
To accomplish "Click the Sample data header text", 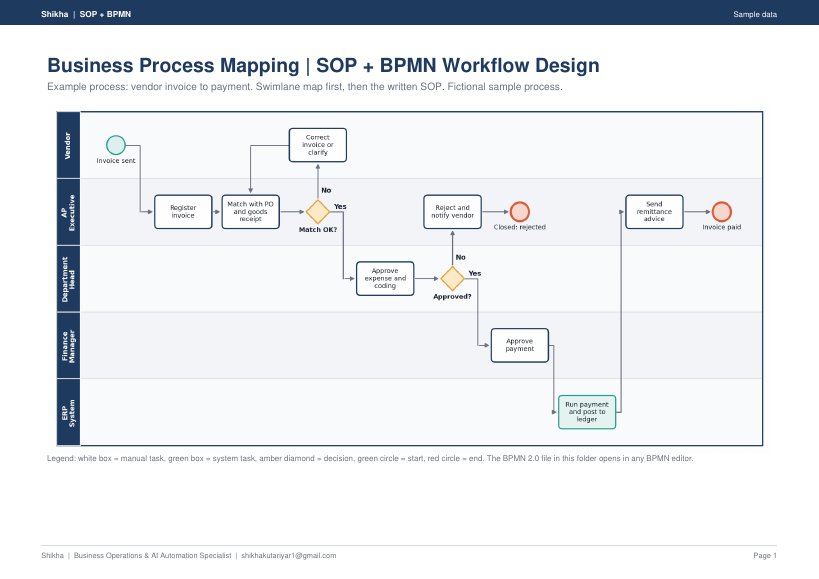I will click(755, 15).
